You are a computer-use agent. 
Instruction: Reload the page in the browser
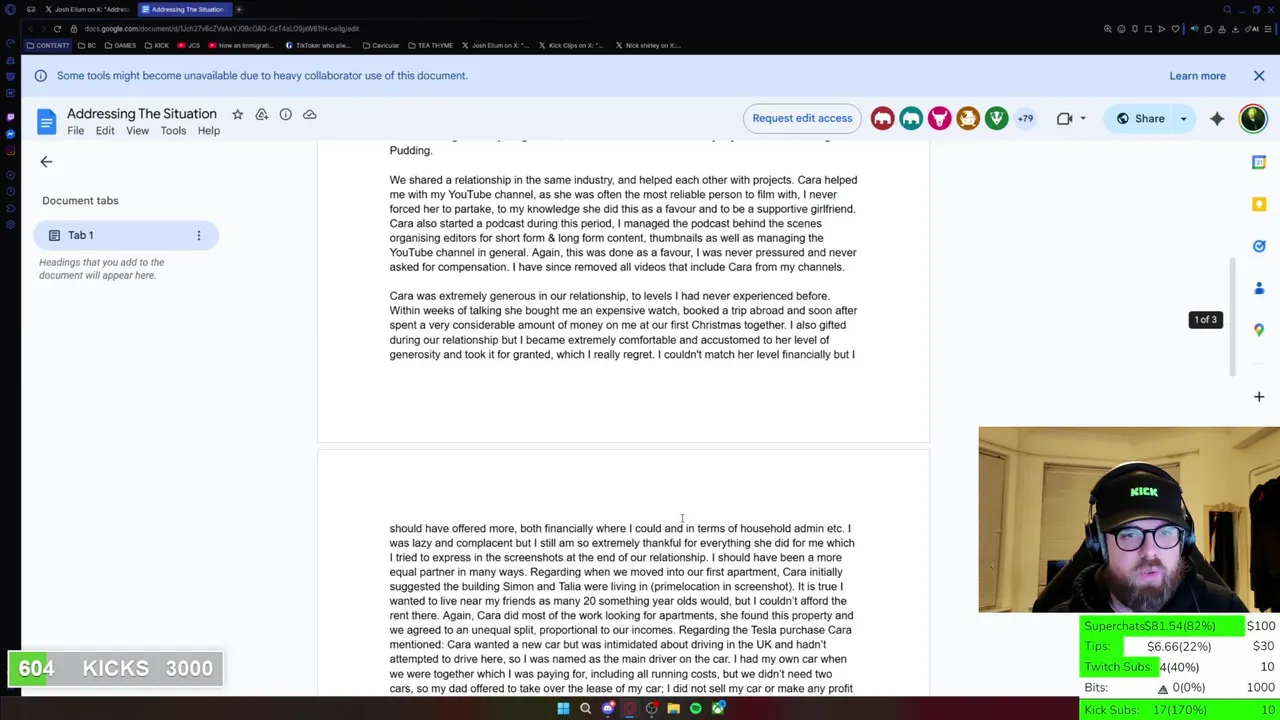[x=57, y=29]
